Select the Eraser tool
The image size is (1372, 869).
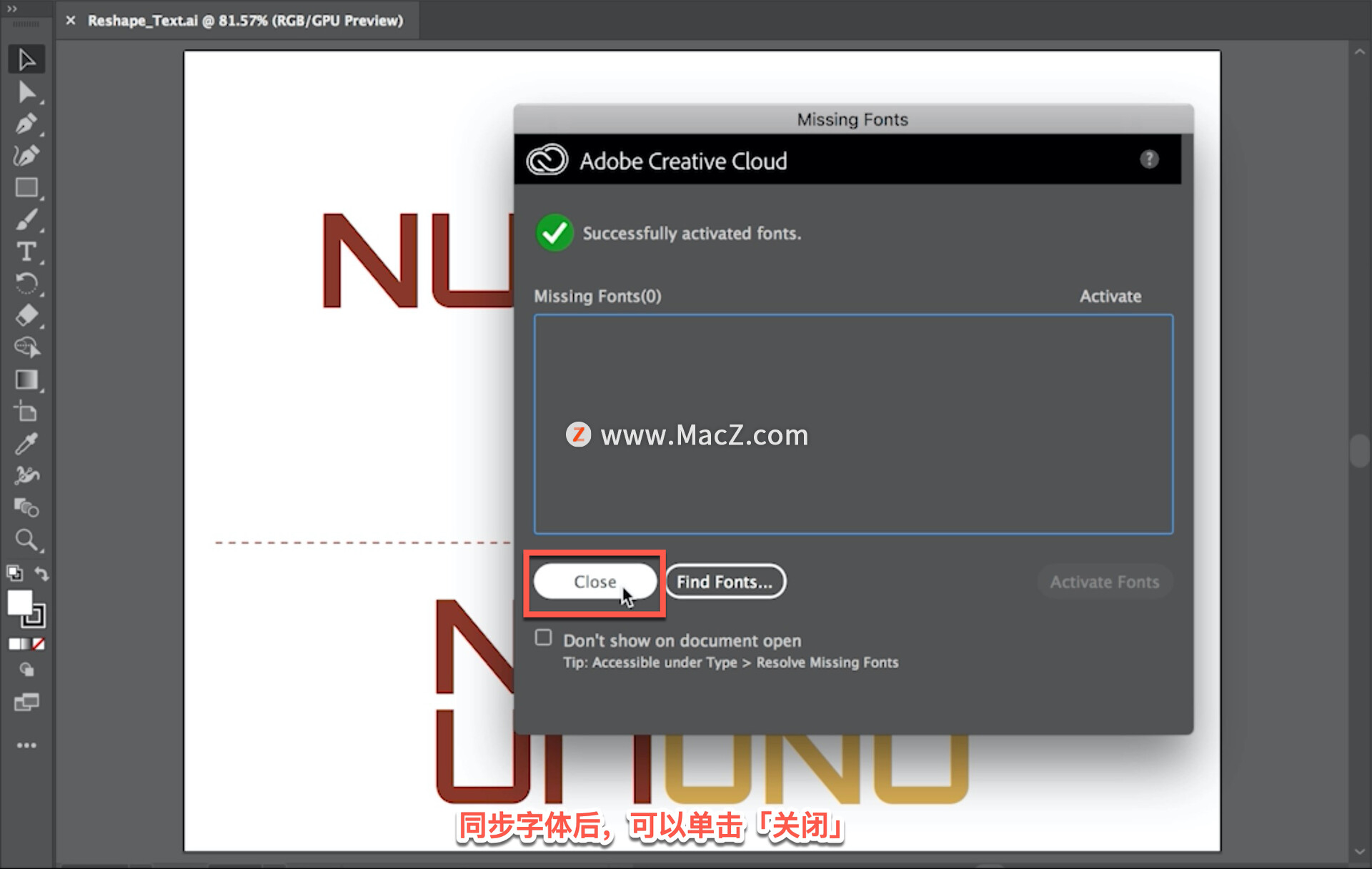pyautogui.click(x=26, y=315)
